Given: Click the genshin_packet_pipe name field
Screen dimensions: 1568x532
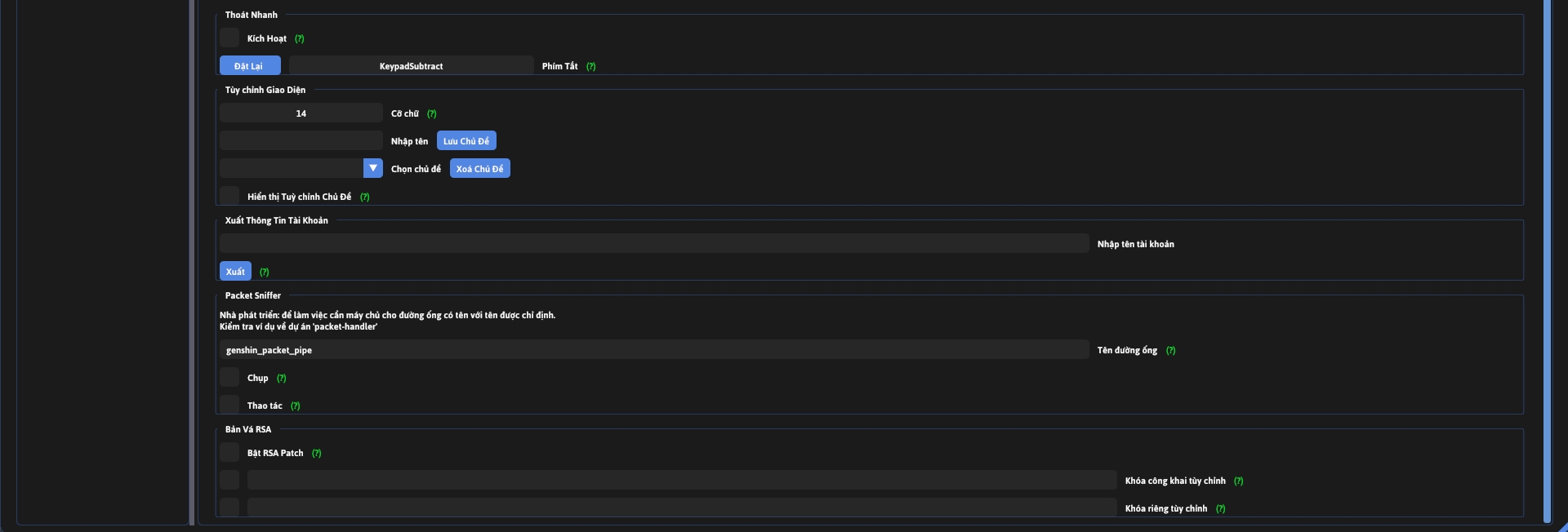Looking at the screenshot, I should pyautogui.click(x=653, y=350).
